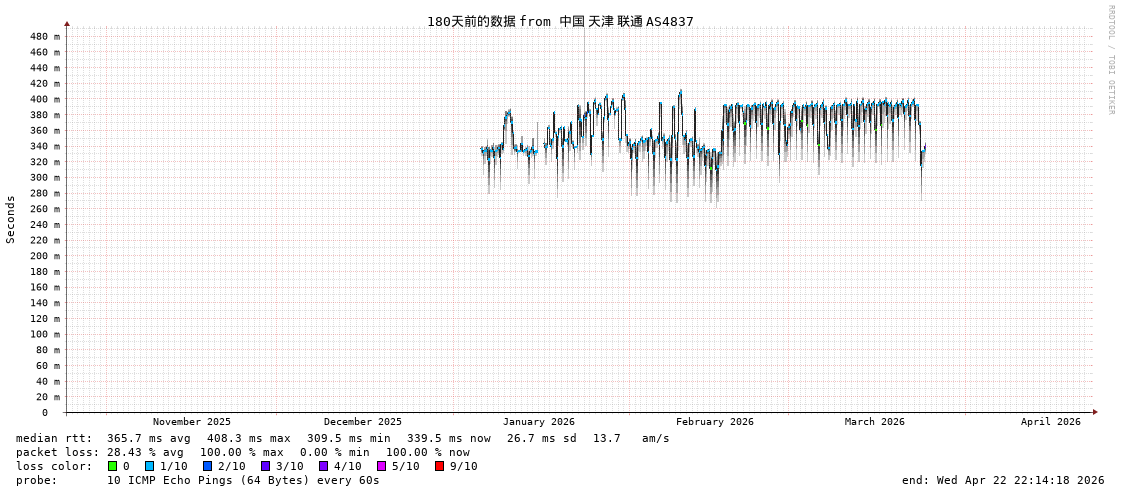Click the end timestamp text
This screenshot has height=494, width=1121.
pyautogui.click(x=1003, y=480)
